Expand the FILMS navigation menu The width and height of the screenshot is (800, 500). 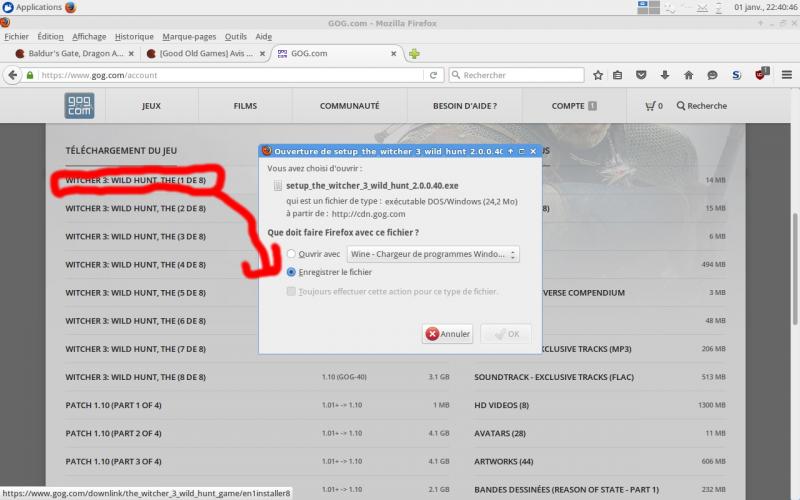coord(245,106)
